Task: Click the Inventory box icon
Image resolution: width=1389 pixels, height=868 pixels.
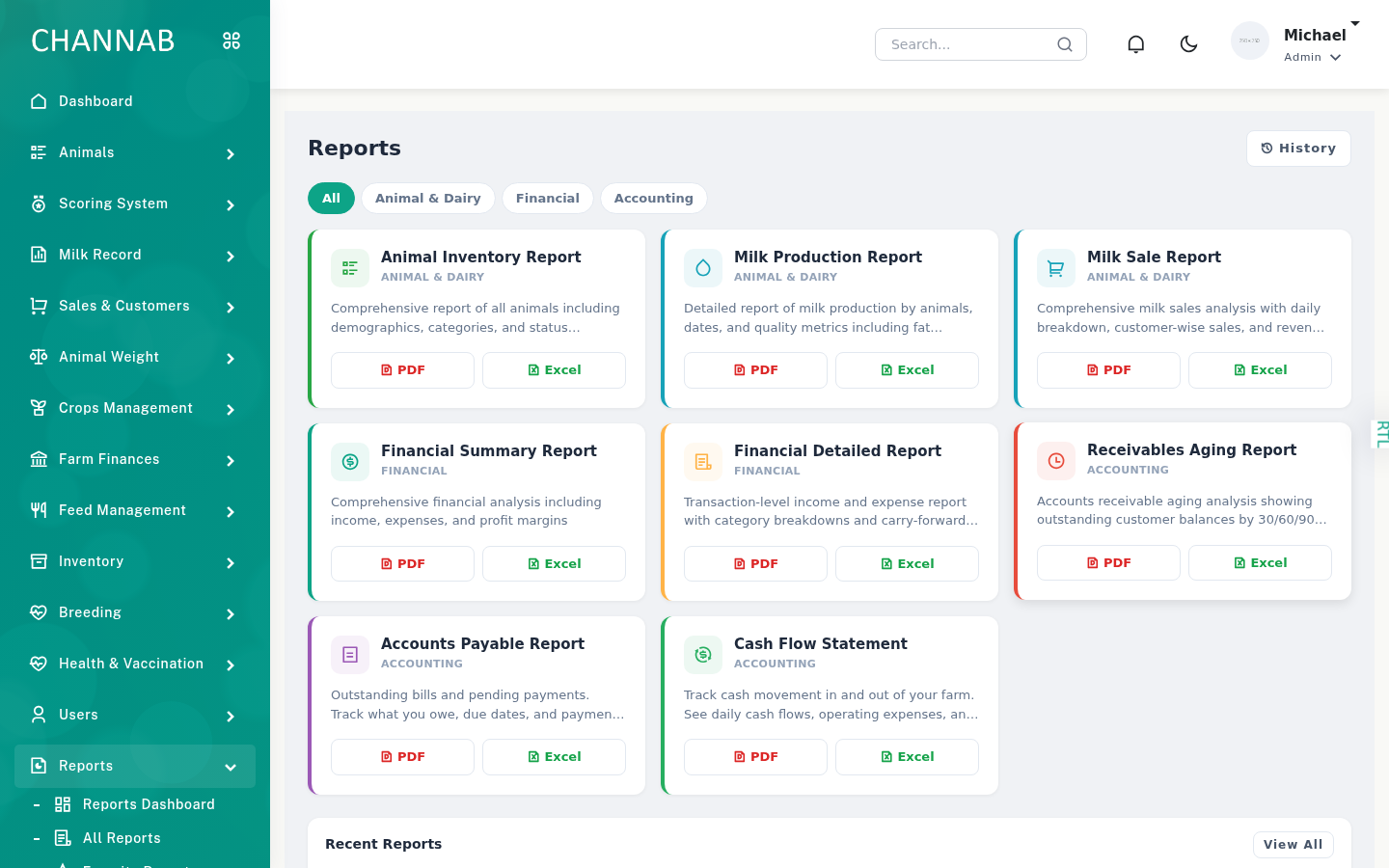Action: (39, 561)
